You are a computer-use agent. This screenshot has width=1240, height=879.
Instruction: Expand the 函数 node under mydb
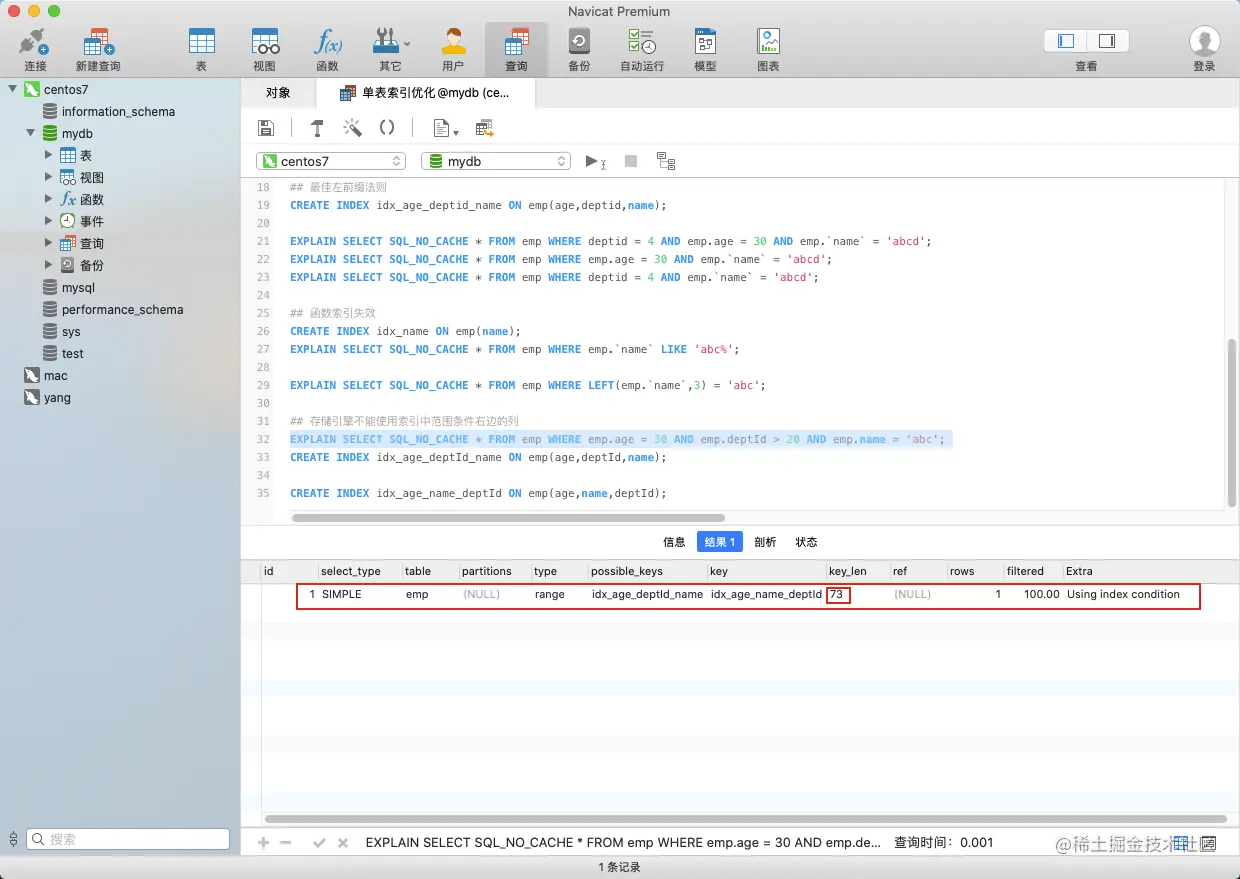[49, 199]
